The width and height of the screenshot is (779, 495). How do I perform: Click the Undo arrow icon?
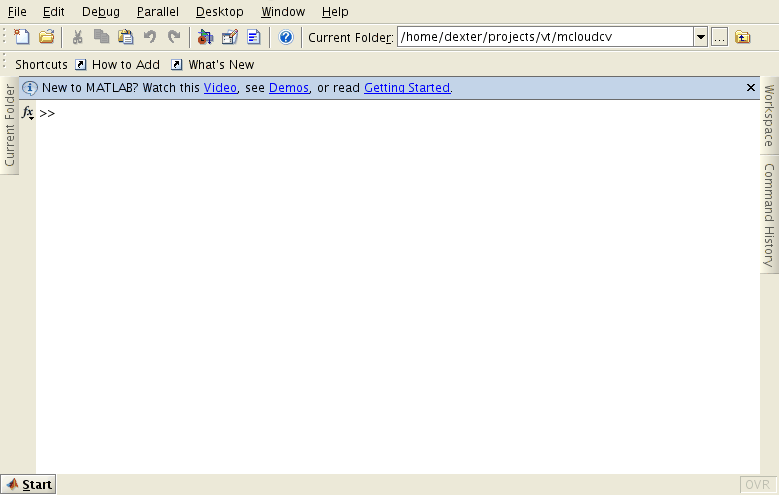click(x=150, y=37)
